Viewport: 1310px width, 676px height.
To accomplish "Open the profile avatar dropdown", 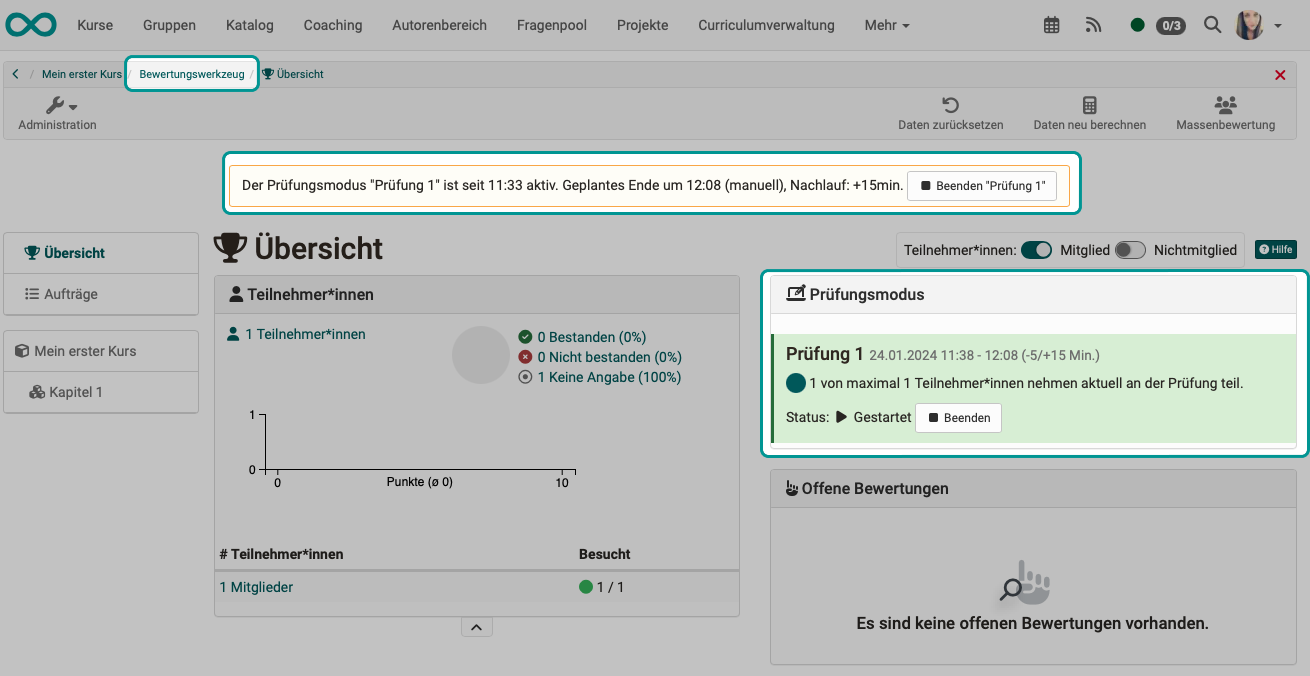I will click(1255, 25).
